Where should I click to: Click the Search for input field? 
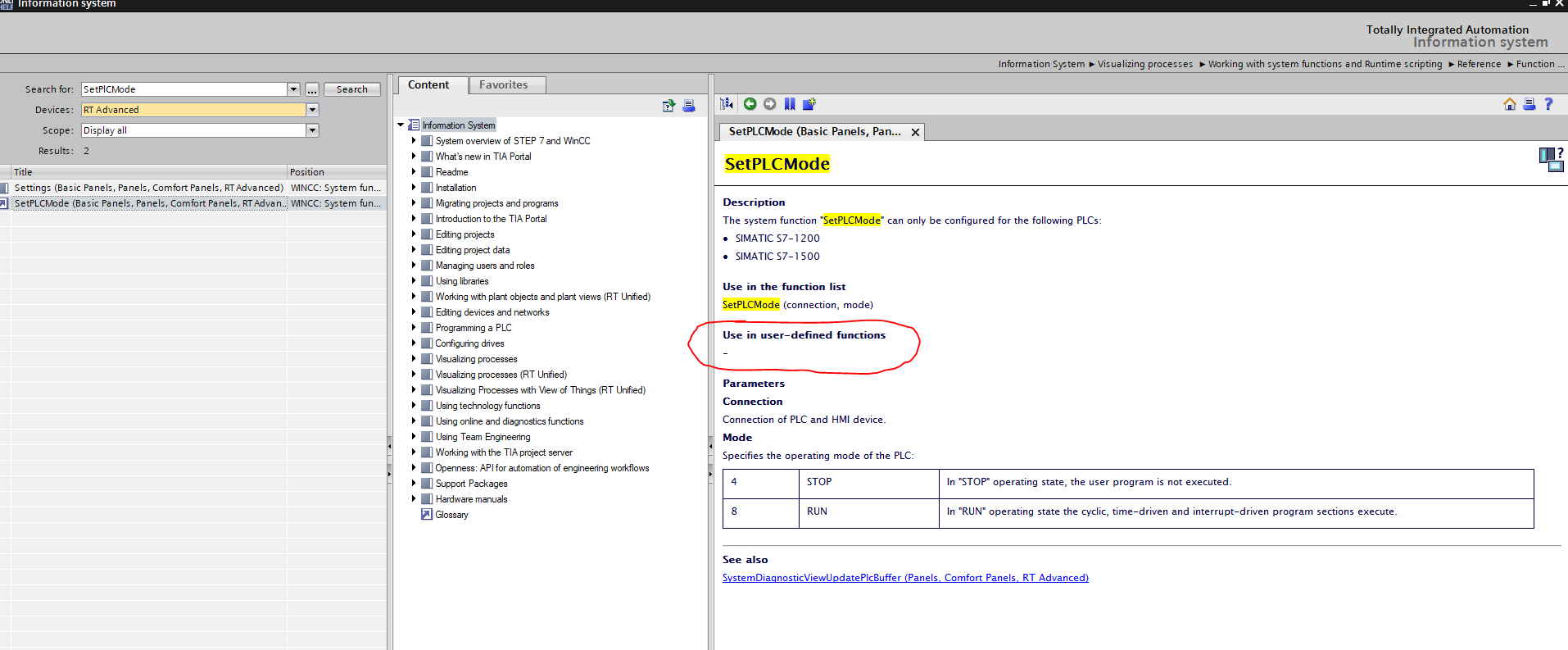184,89
